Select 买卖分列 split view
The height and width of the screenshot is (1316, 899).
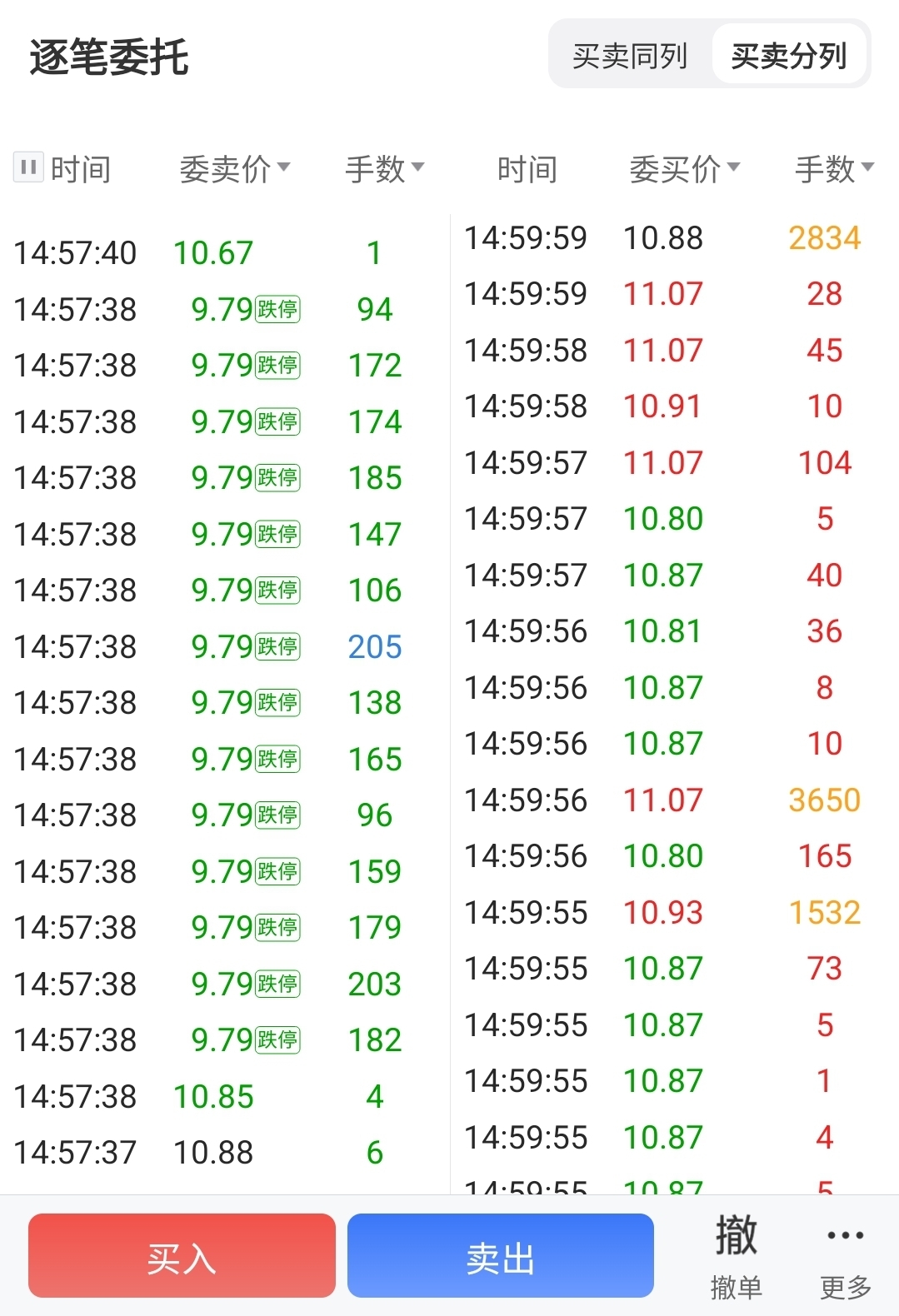pos(788,56)
